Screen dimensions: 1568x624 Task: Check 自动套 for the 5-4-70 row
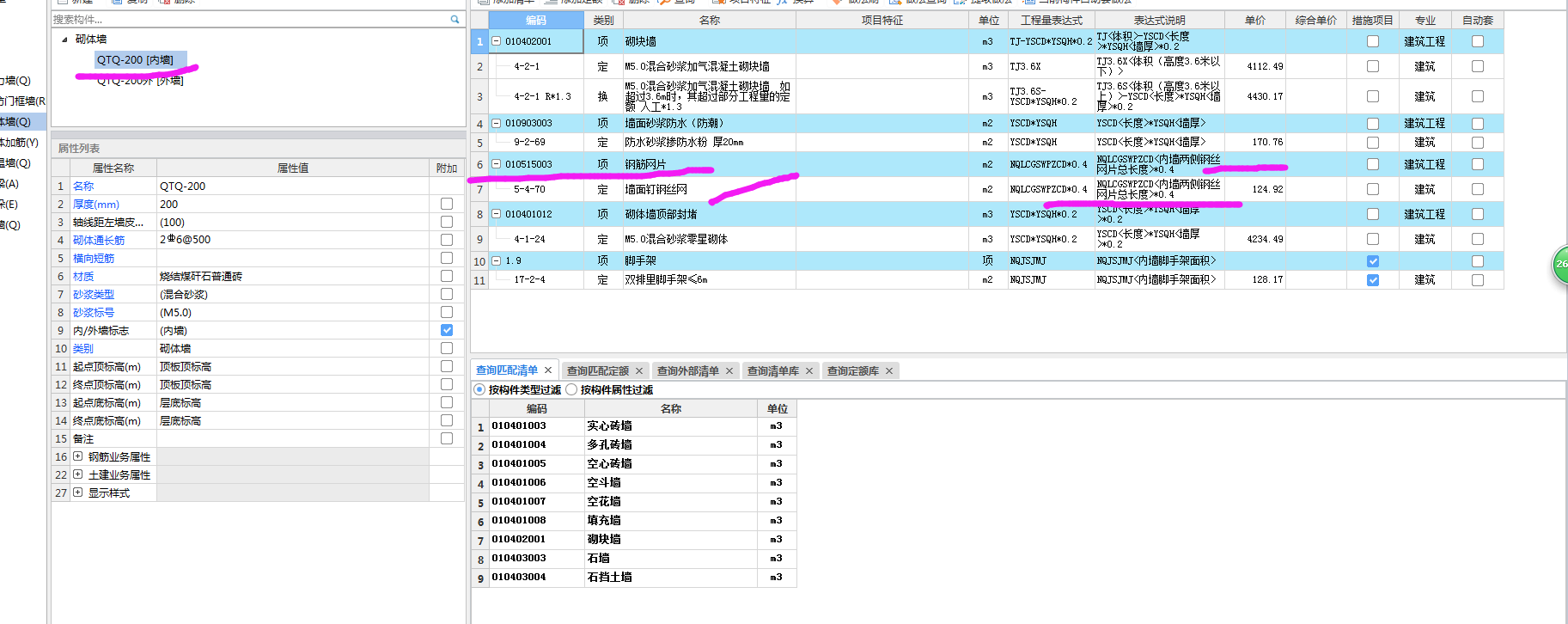1478,189
